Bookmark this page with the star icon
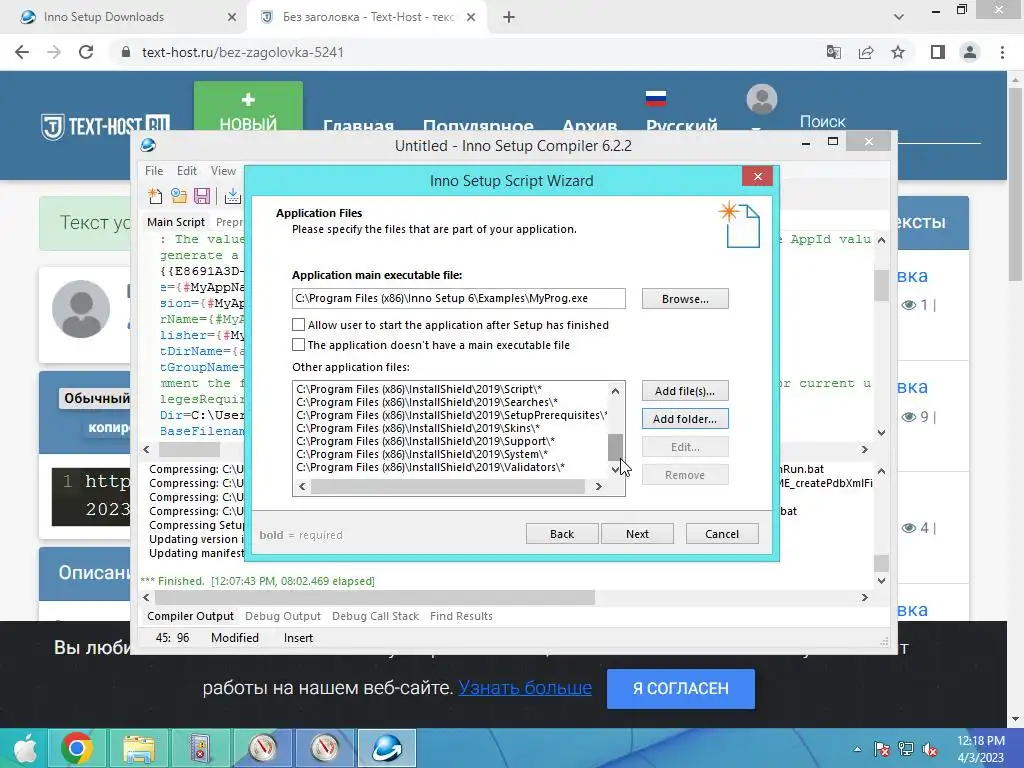 898,52
